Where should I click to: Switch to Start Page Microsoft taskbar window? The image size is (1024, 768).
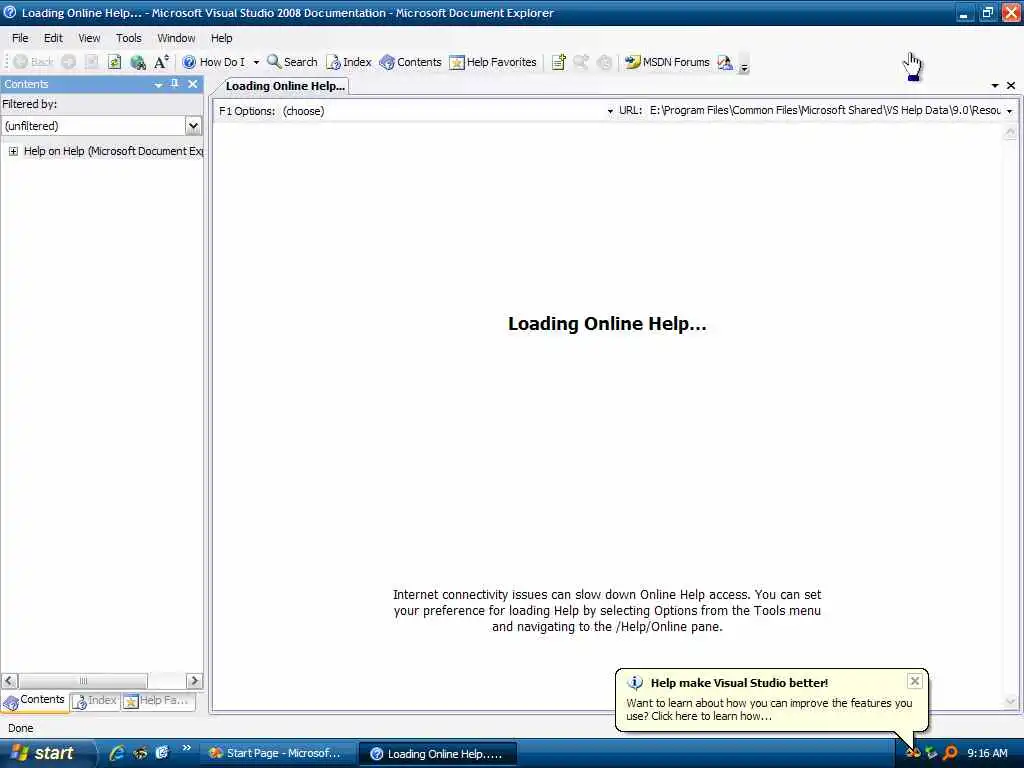pos(277,753)
